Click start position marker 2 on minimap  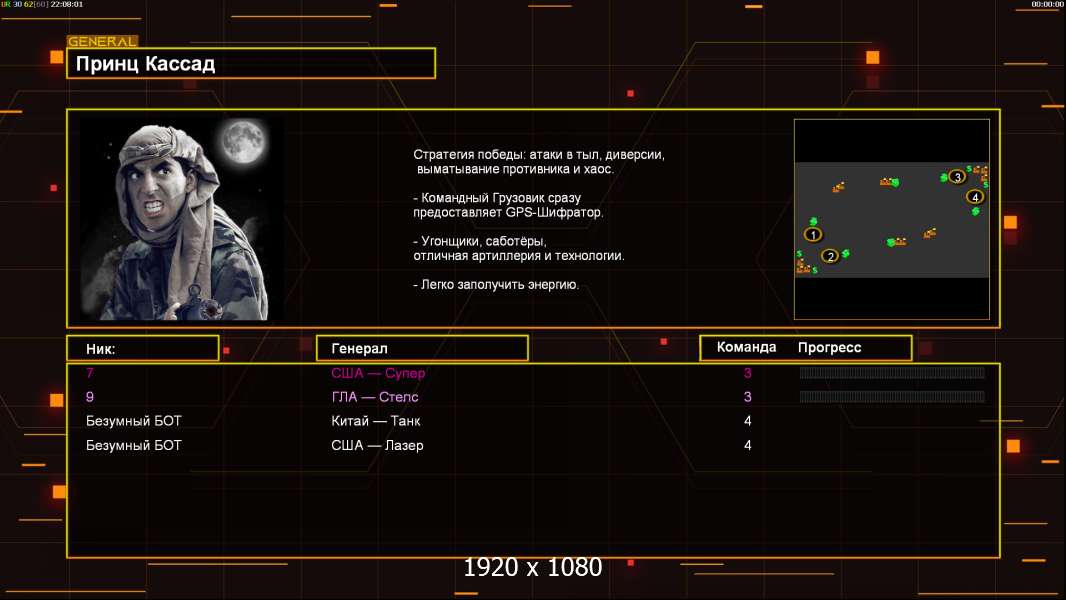pyautogui.click(x=829, y=256)
